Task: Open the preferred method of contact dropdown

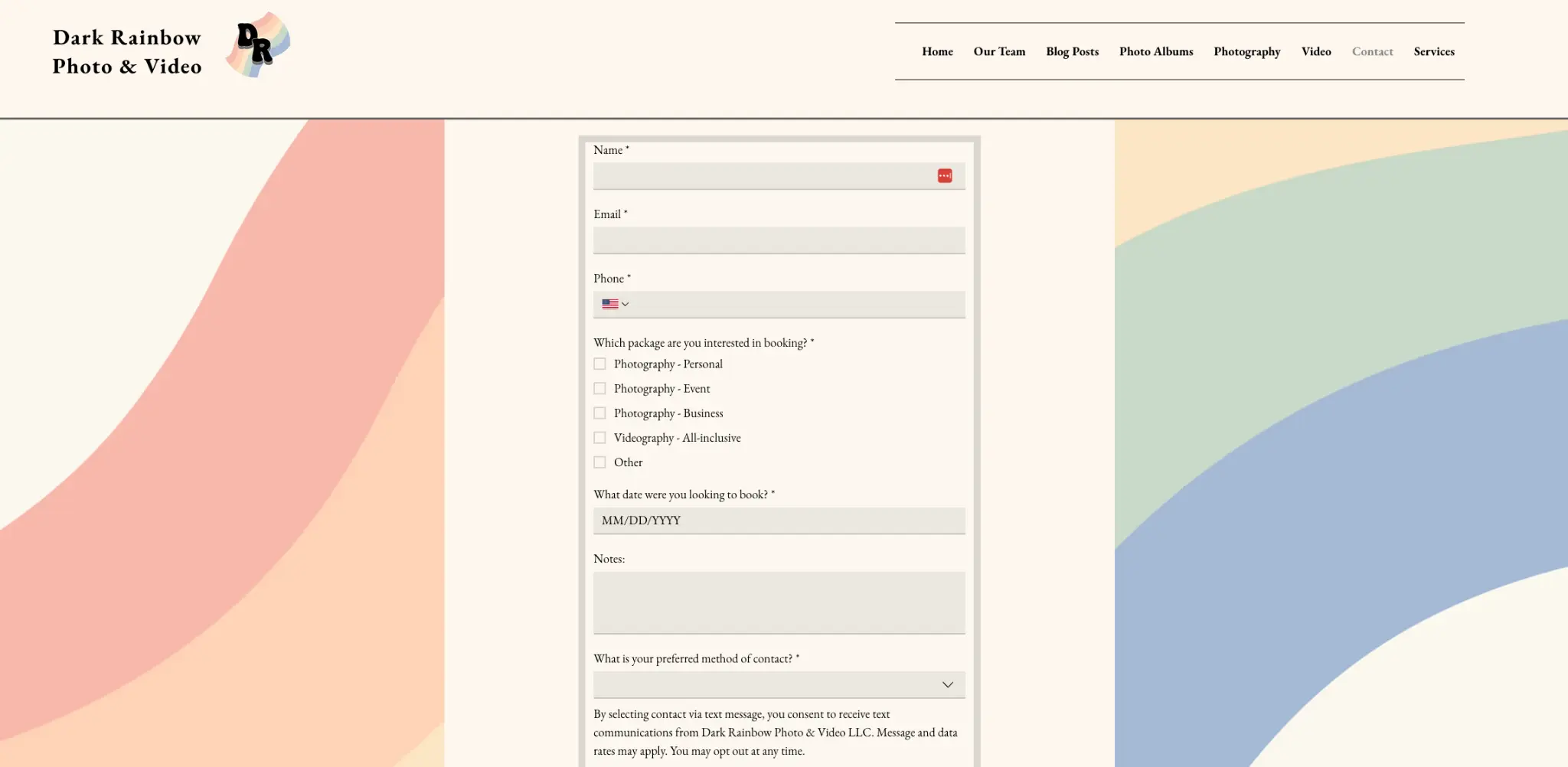Action: (x=779, y=684)
